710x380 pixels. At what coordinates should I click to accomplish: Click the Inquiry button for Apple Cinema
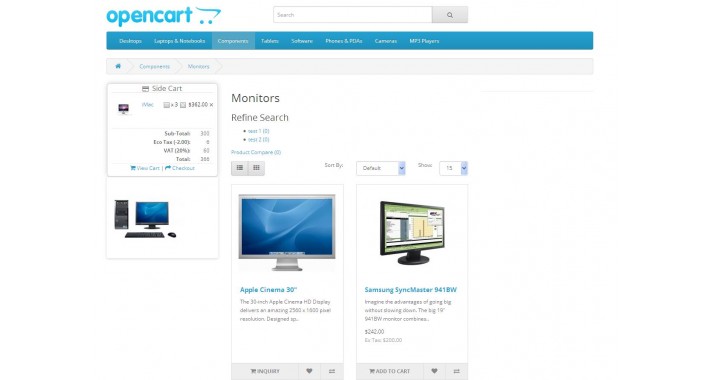pos(265,371)
